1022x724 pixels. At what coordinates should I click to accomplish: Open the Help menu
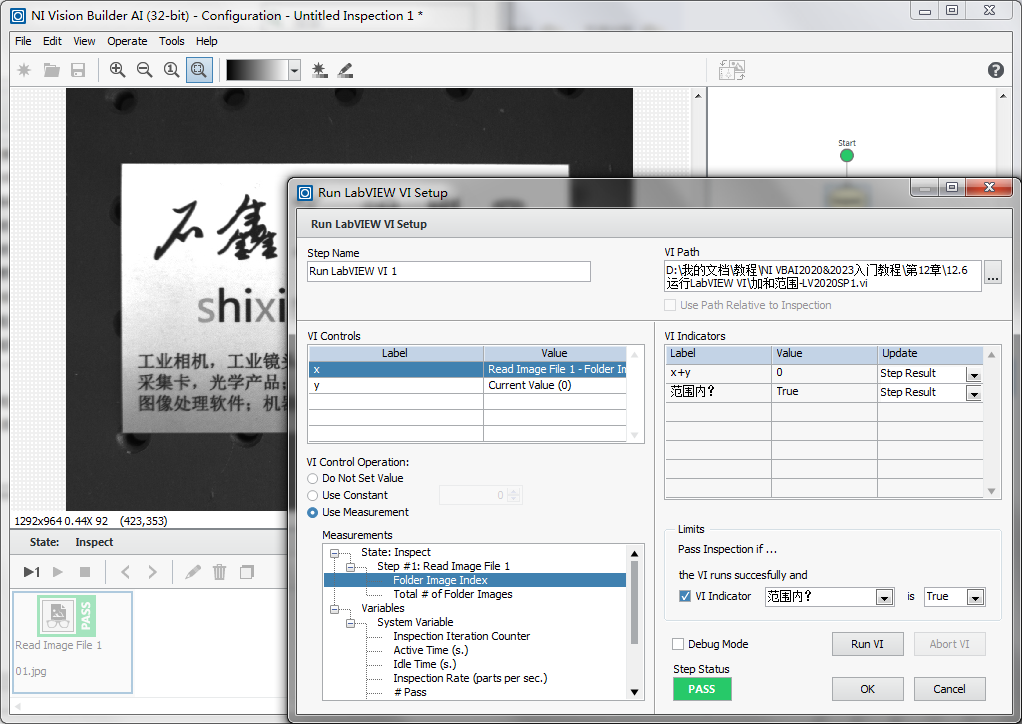pos(207,41)
